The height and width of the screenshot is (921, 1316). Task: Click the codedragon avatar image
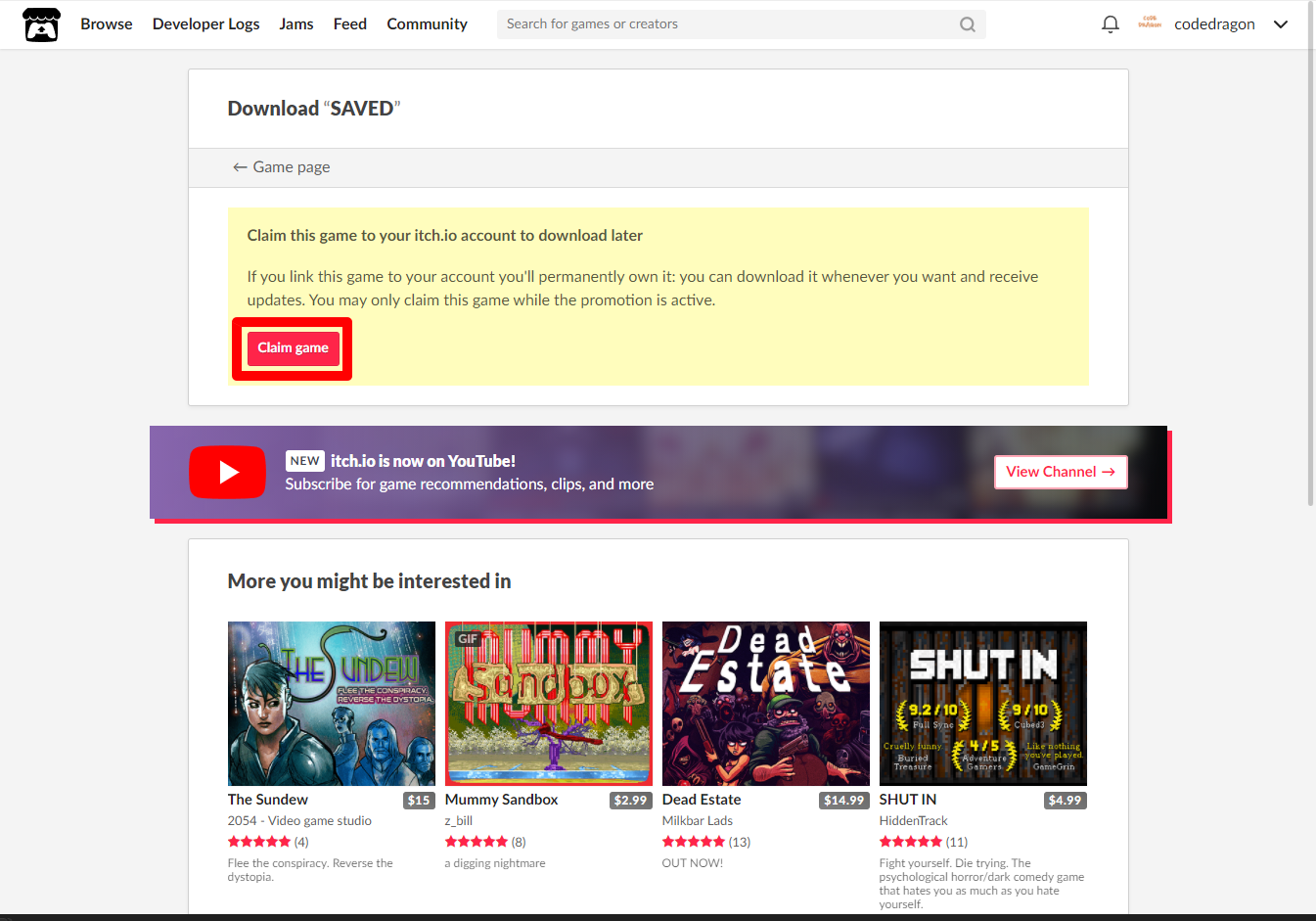1150,23
